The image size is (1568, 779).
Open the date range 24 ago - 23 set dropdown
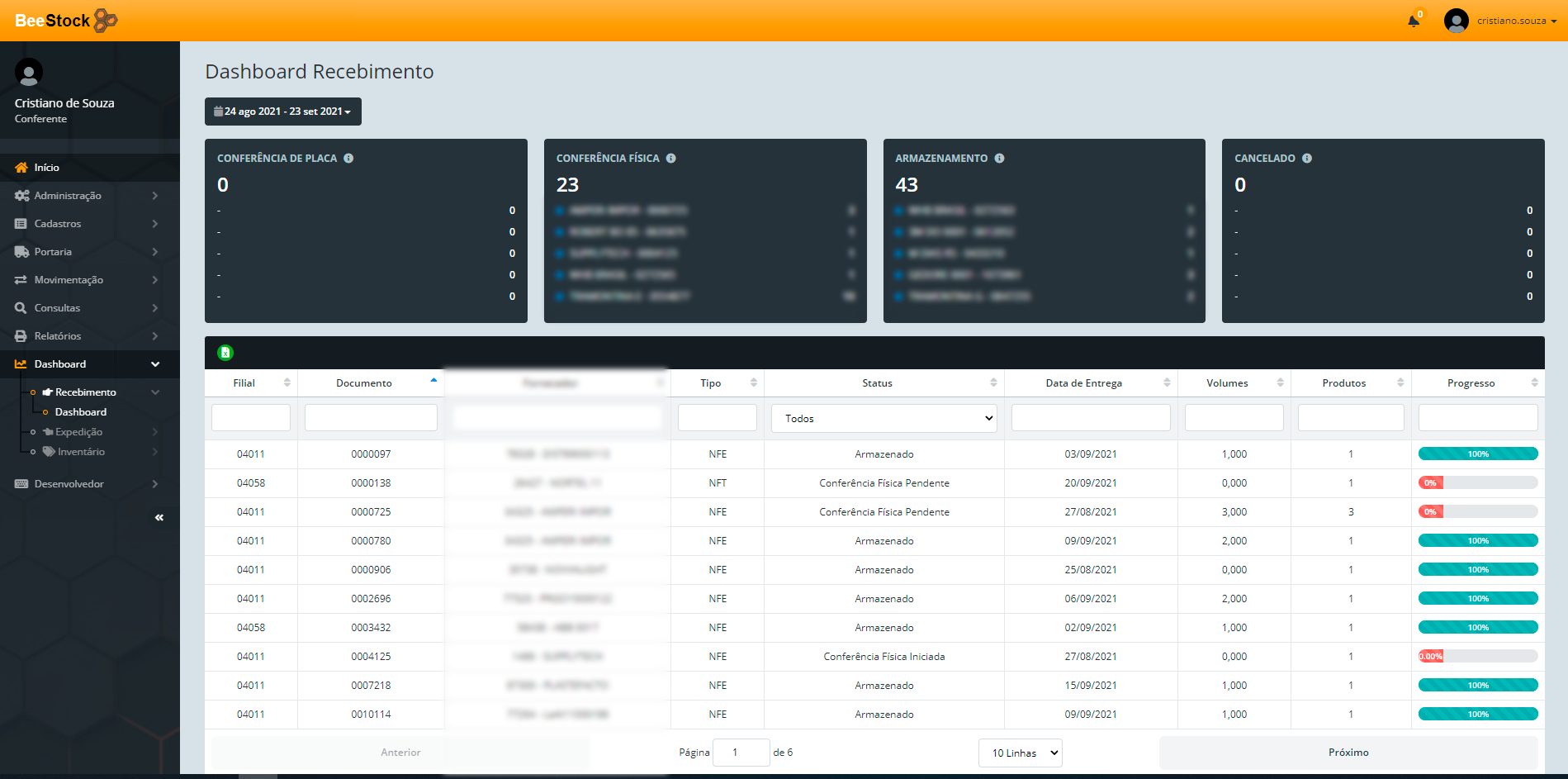tap(283, 112)
